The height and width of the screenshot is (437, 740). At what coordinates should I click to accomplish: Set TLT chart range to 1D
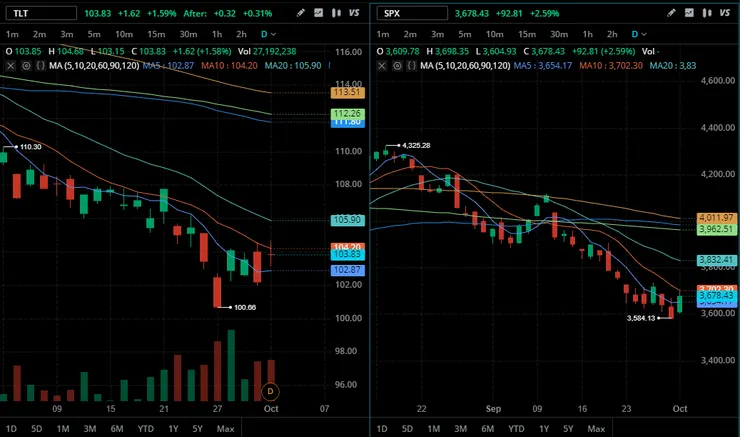tap(11, 429)
